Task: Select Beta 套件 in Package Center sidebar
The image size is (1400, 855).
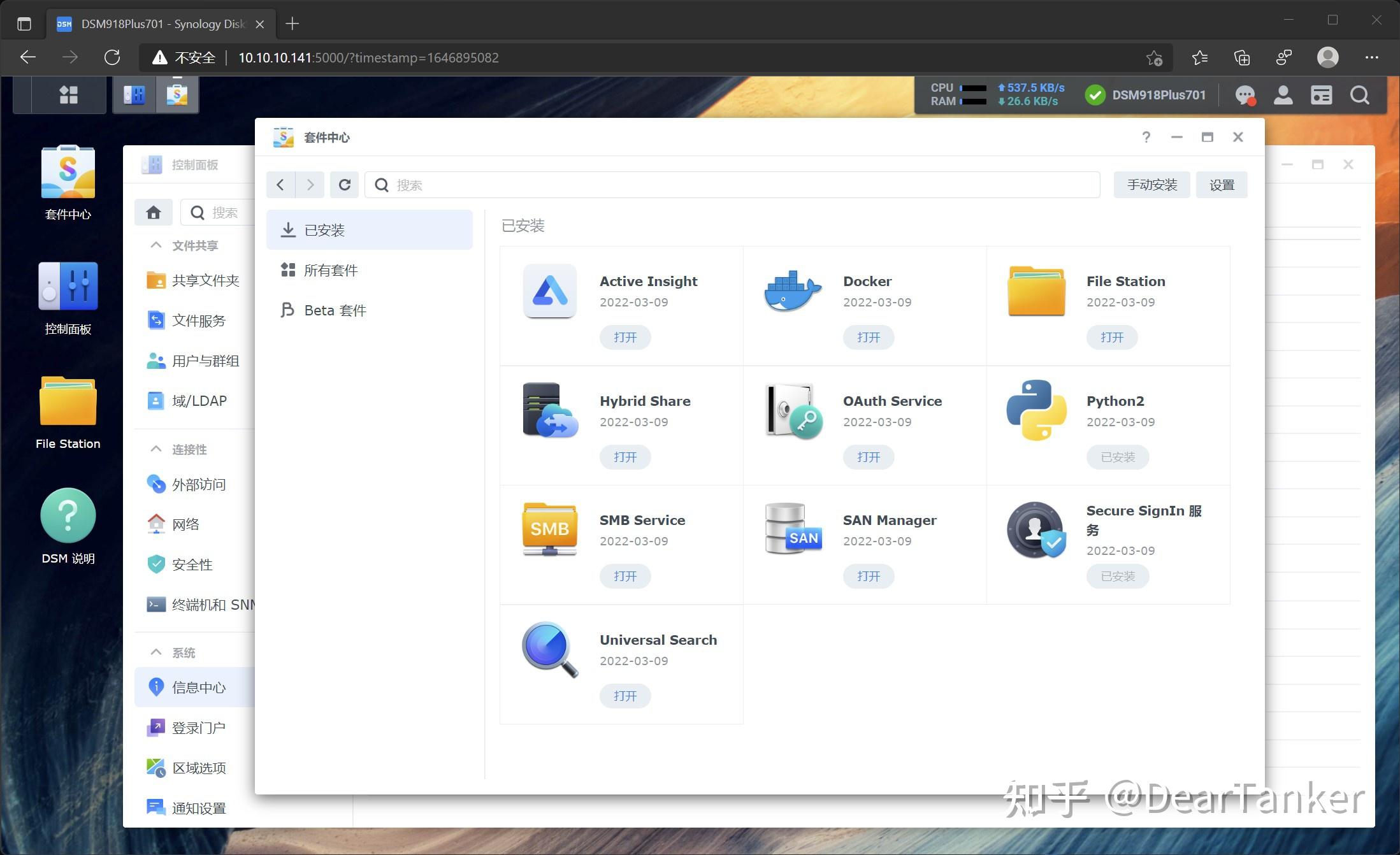Action: [369, 310]
